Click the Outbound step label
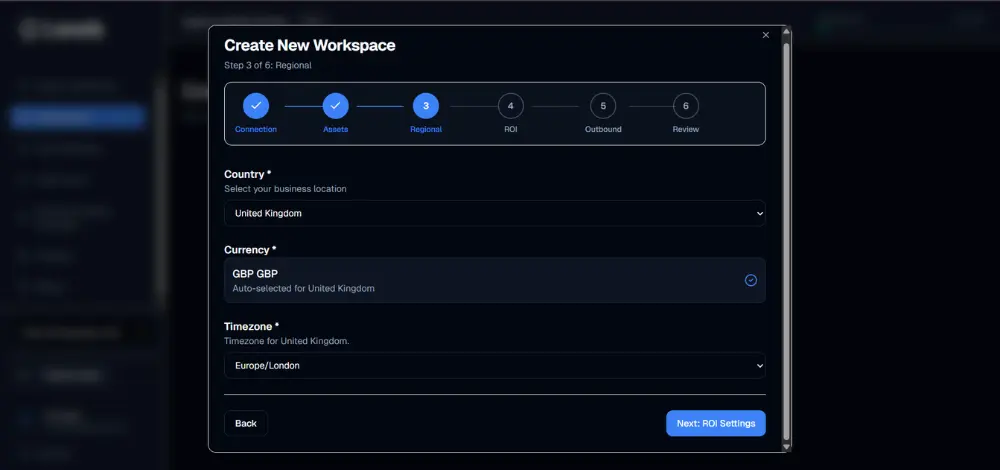This screenshot has height=470, width=1000. tap(603, 129)
